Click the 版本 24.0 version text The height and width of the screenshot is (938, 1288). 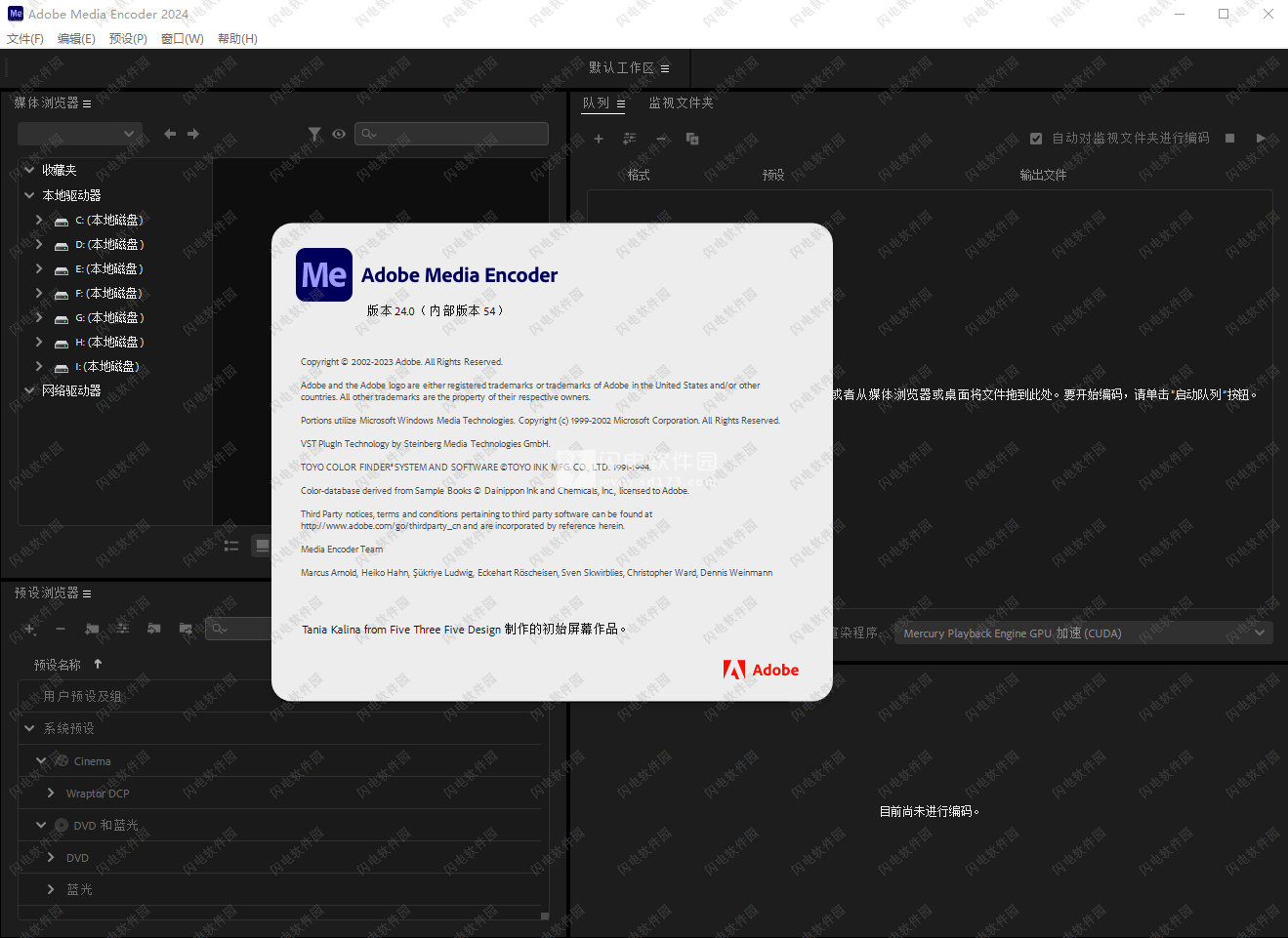(435, 310)
